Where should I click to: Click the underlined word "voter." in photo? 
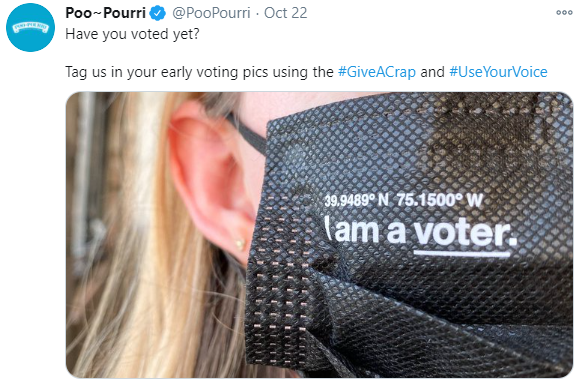point(465,235)
